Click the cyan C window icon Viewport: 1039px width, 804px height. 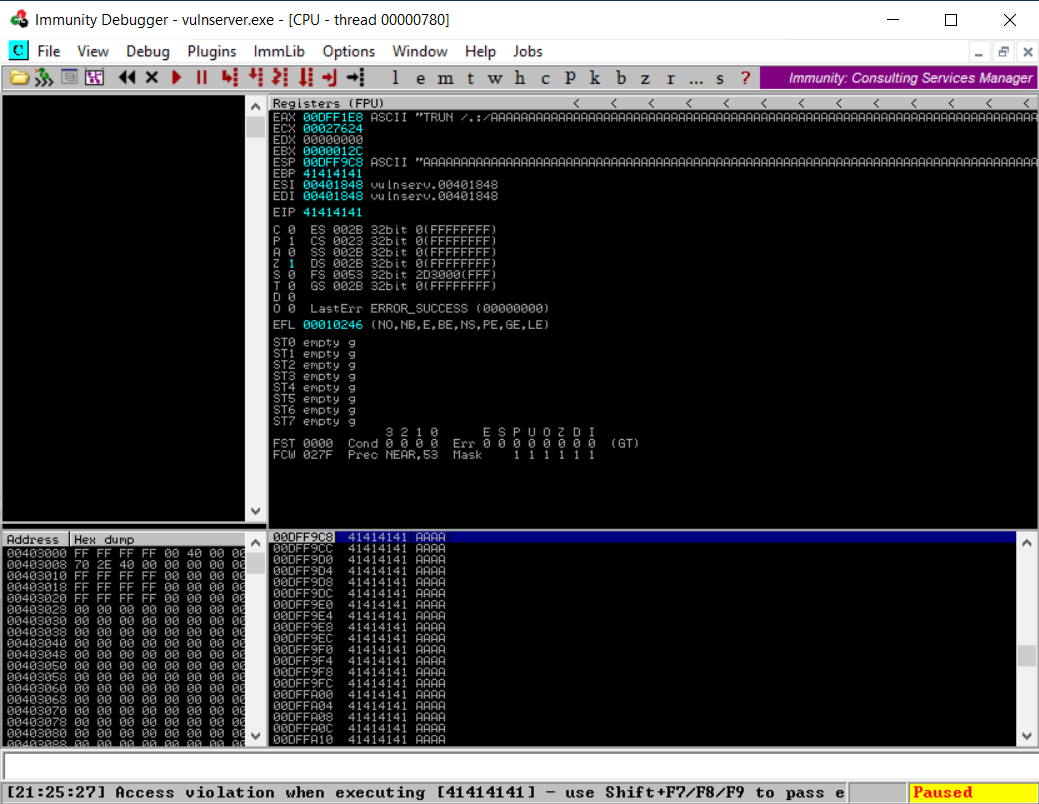tap(19, 50)
